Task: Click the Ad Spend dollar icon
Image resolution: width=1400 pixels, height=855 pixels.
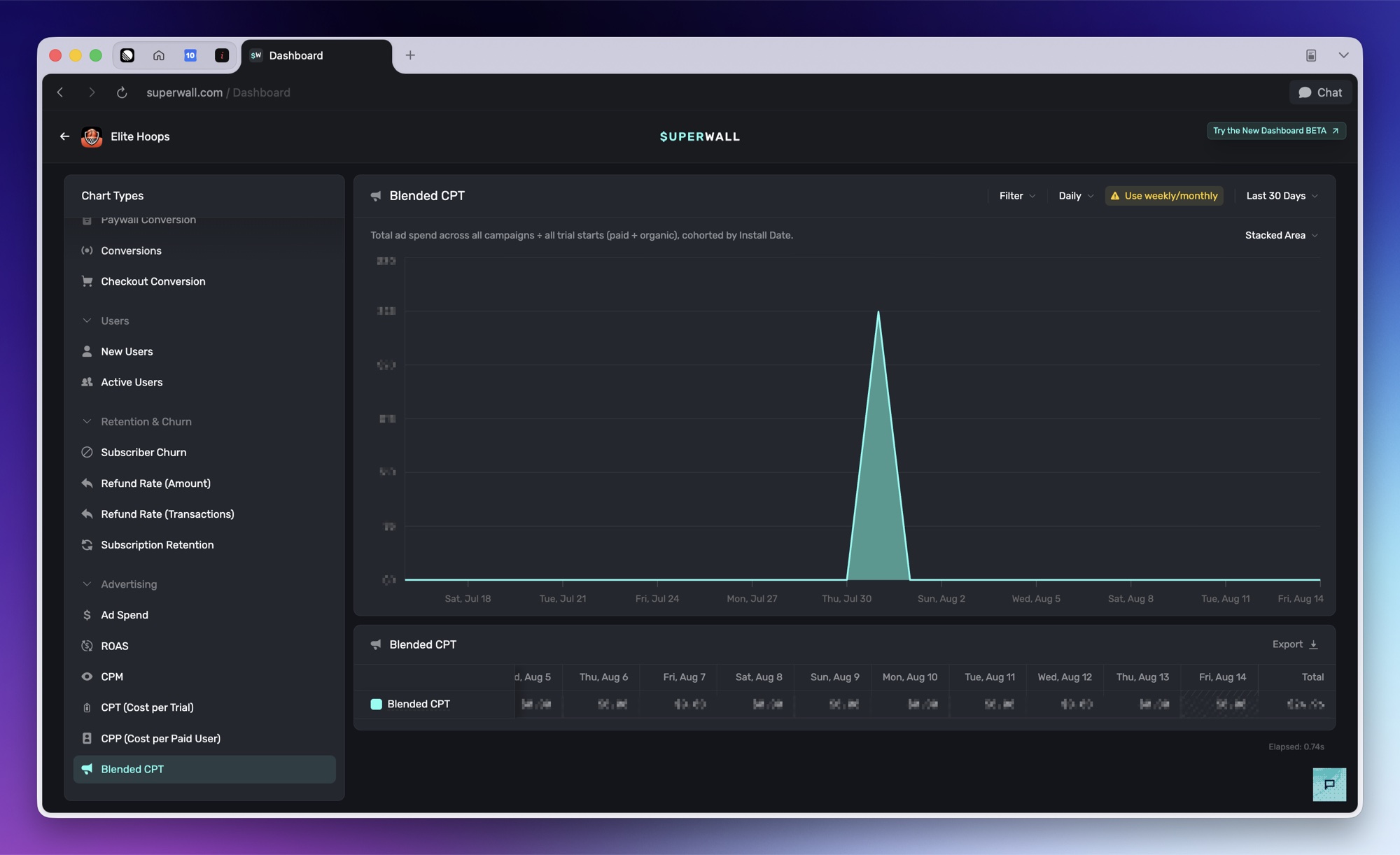Action: (x=87, y=615)
